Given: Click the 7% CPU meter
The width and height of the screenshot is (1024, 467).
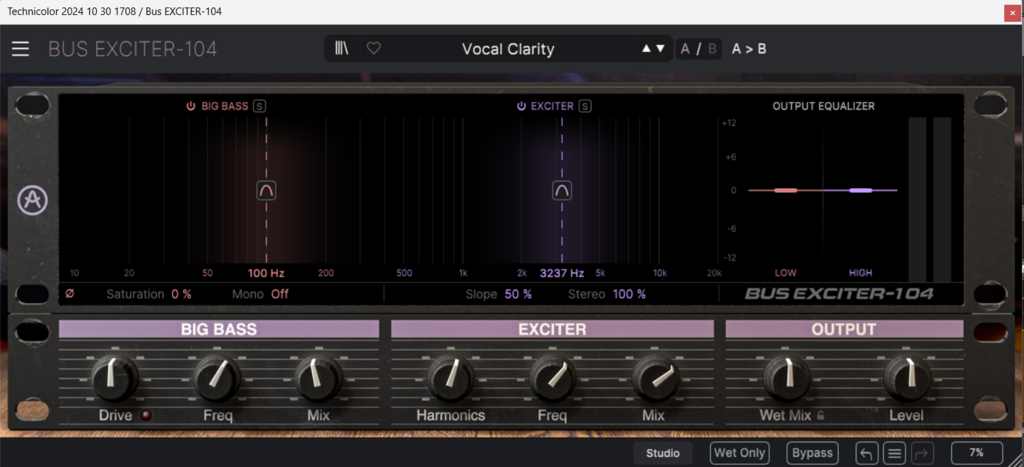Looking at the screenshot, I should tap(976, 453).
